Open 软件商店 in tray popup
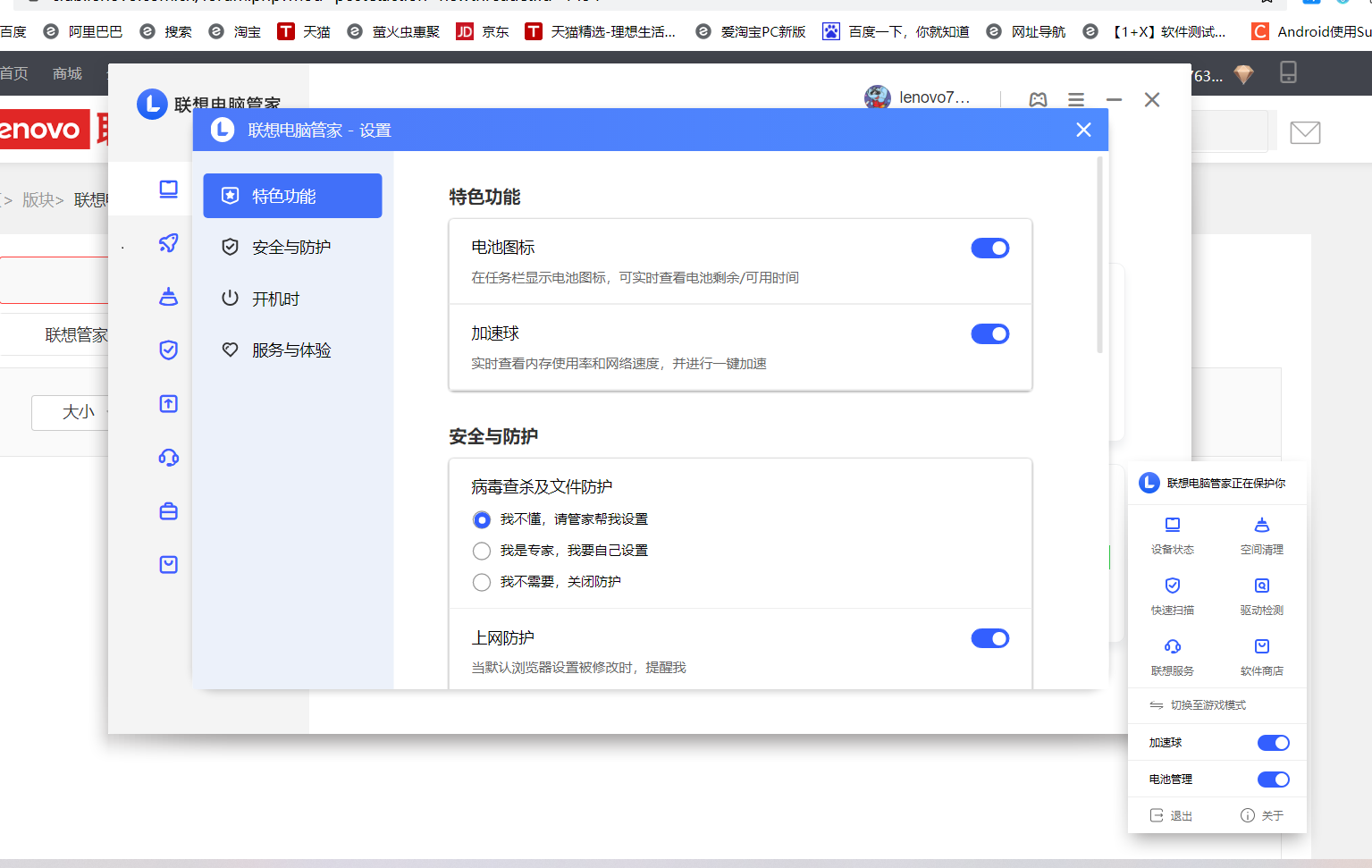 1262,657
